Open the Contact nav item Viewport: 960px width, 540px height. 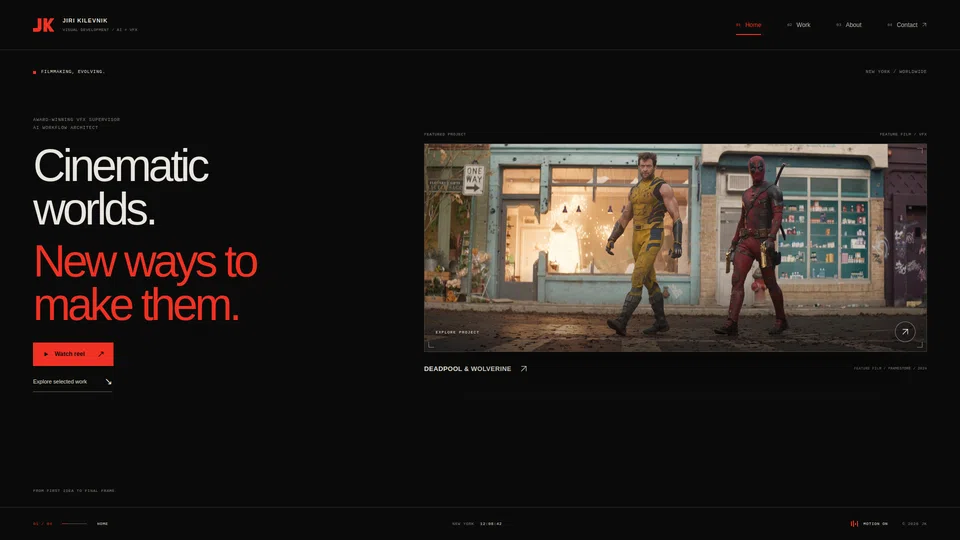[x=906, y=25]
